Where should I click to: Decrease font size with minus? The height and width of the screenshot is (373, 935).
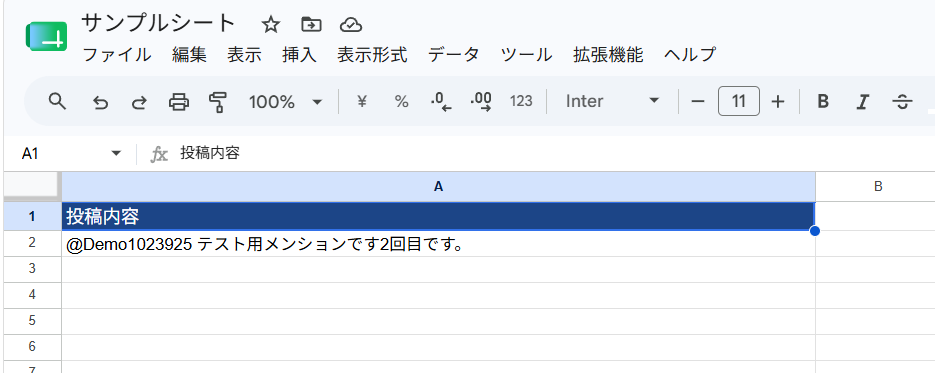coord(698,102)
